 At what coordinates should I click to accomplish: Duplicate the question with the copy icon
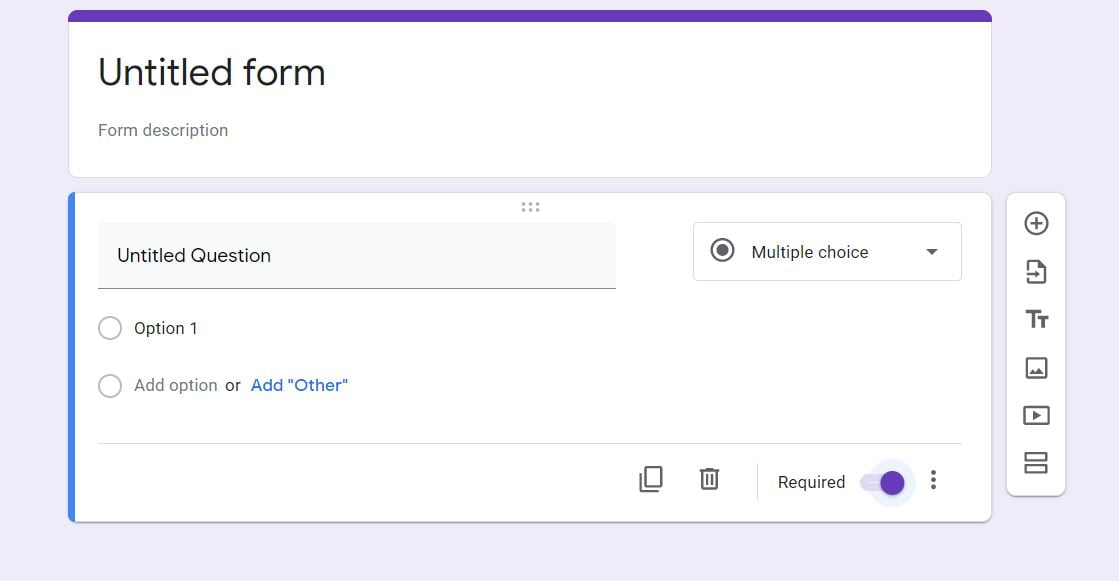650,480
